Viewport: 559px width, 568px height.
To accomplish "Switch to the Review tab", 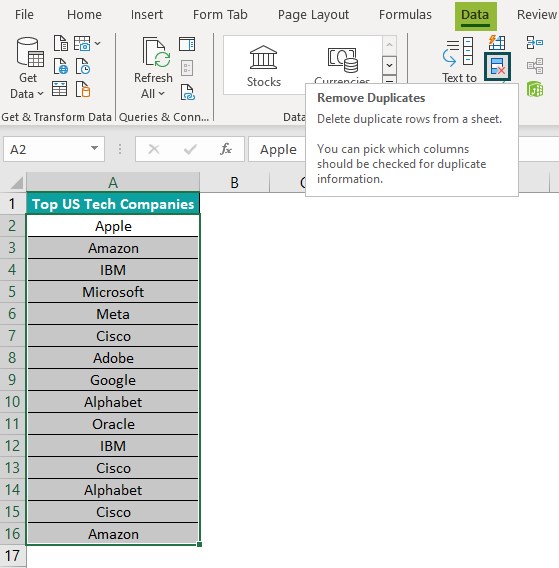I will coord(537,14).
